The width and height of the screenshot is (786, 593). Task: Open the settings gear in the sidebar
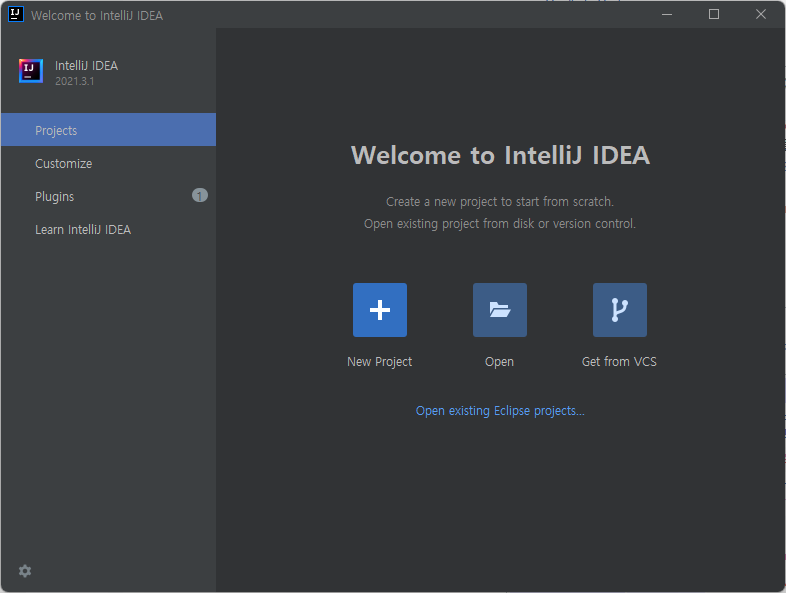25,571
